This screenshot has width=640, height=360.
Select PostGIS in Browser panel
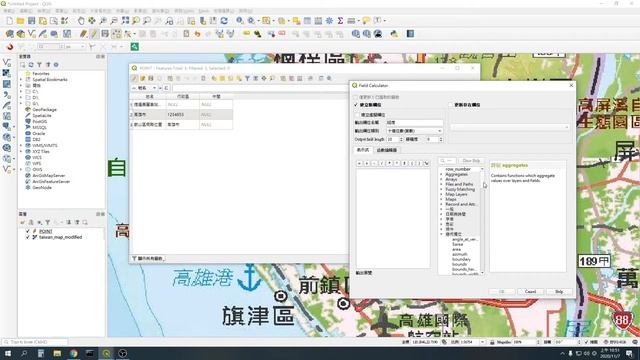pyautogui.click(x=40, y=122)
